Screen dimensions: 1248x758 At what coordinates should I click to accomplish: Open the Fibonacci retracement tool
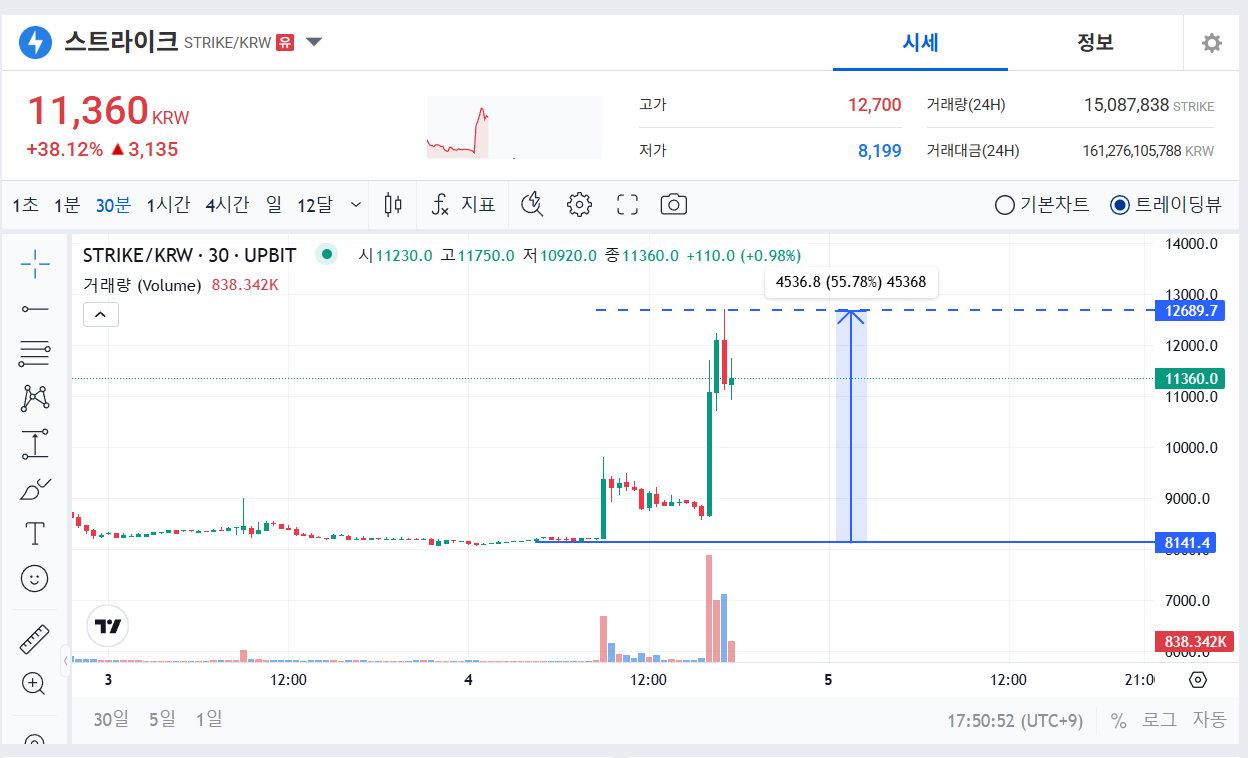coord(35,353)
